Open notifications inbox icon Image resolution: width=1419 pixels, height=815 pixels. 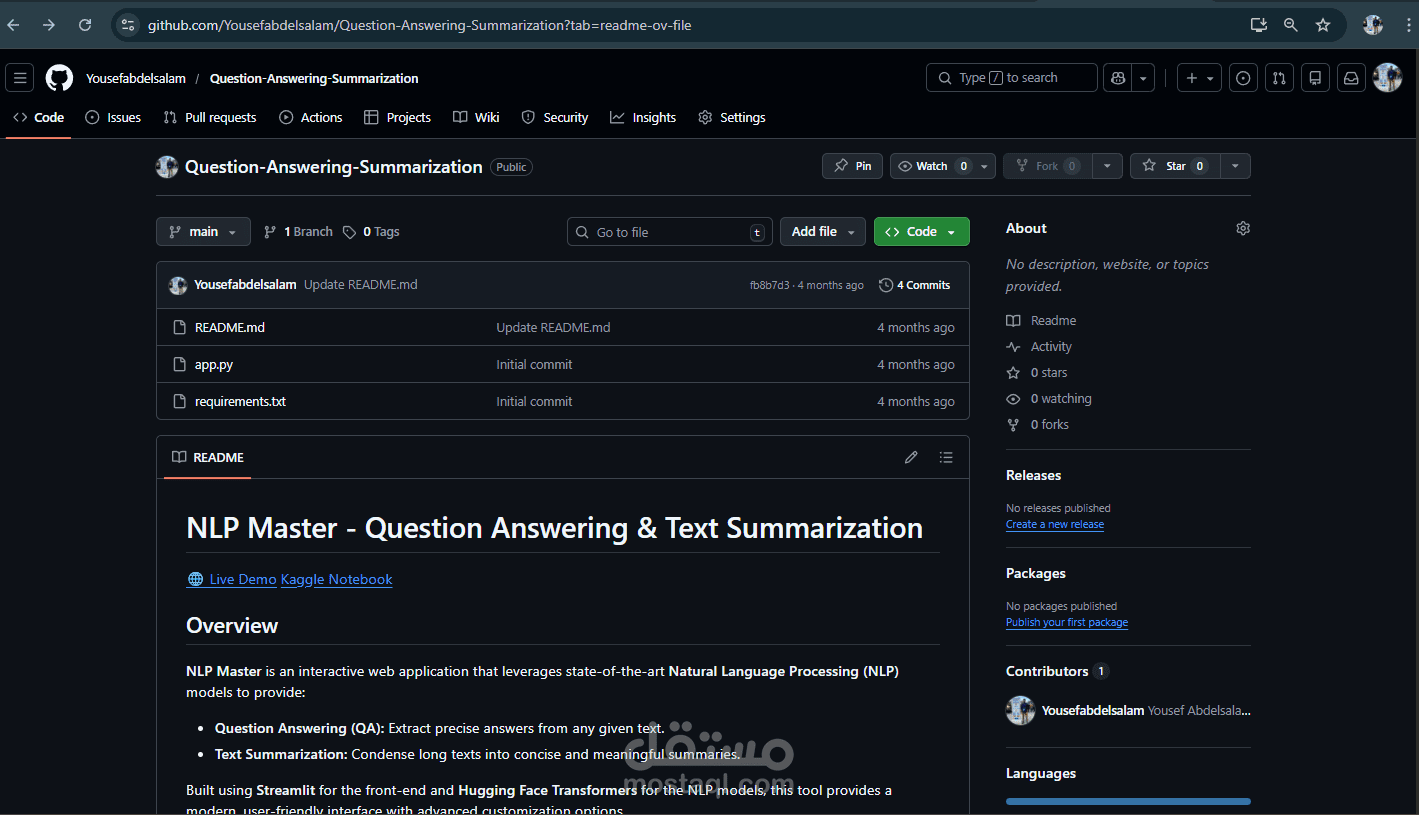tap(1351, 78)
